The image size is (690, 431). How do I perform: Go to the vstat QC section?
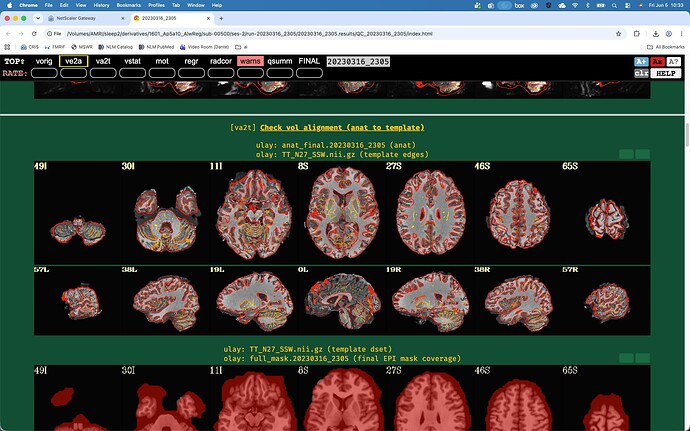tap(132, 61)
